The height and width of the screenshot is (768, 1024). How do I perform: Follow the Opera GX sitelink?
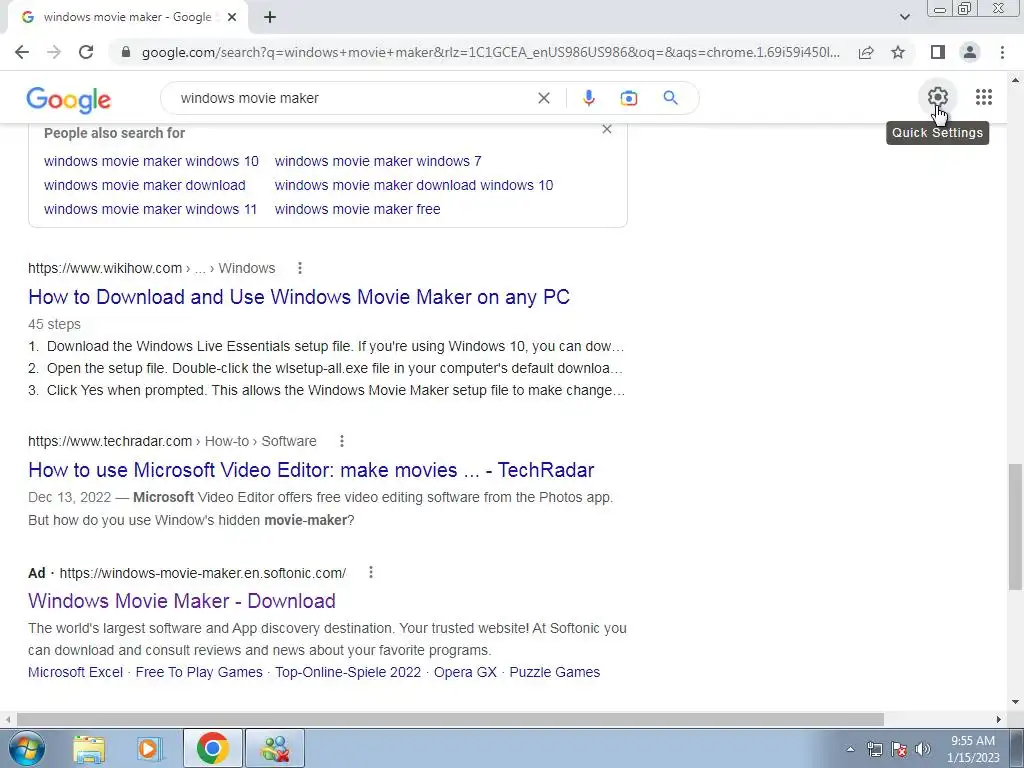465,672
